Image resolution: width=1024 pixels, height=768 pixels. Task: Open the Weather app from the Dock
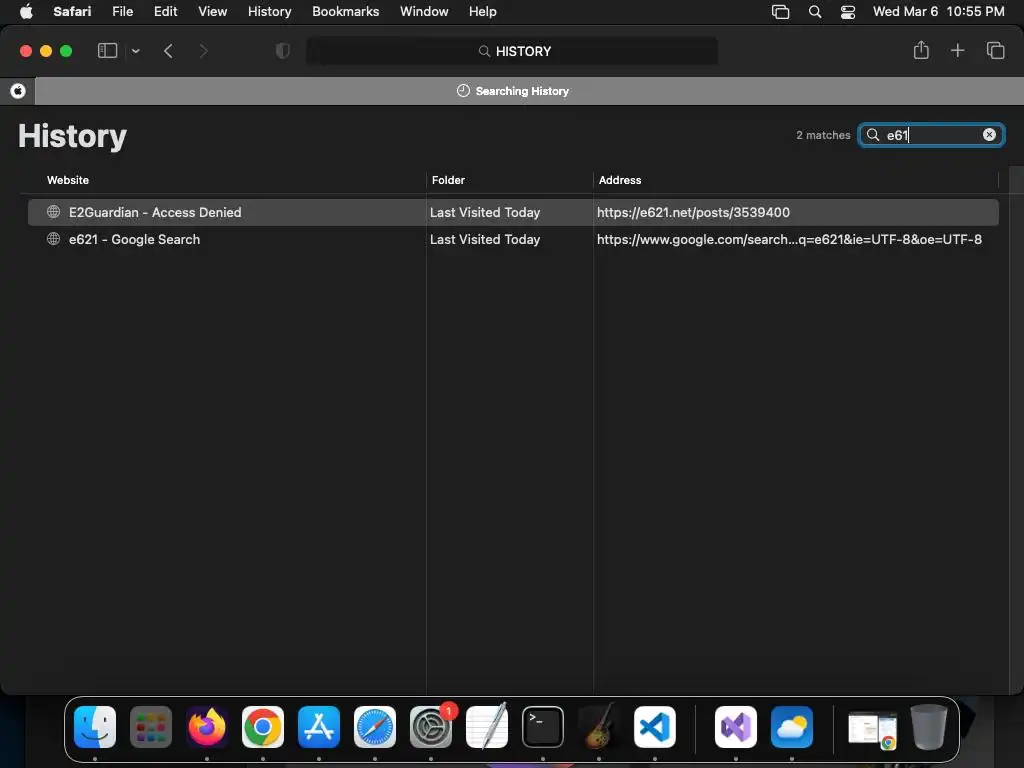792,727
